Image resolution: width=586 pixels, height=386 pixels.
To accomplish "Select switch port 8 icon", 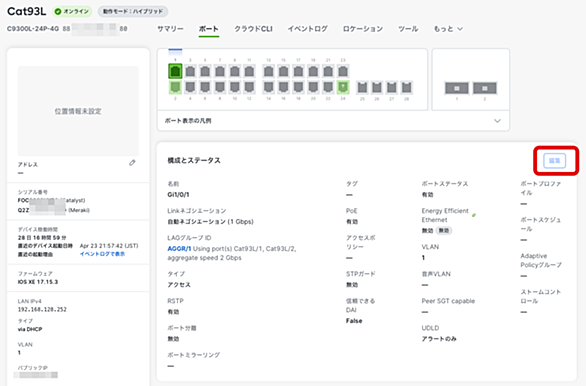I will pos(220,87).
